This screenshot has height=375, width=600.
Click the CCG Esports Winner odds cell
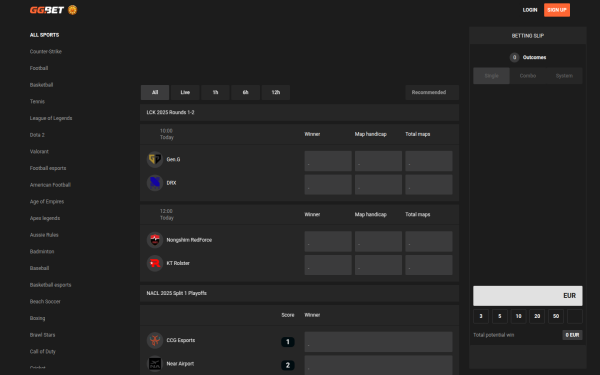click(x=378, y=342)
